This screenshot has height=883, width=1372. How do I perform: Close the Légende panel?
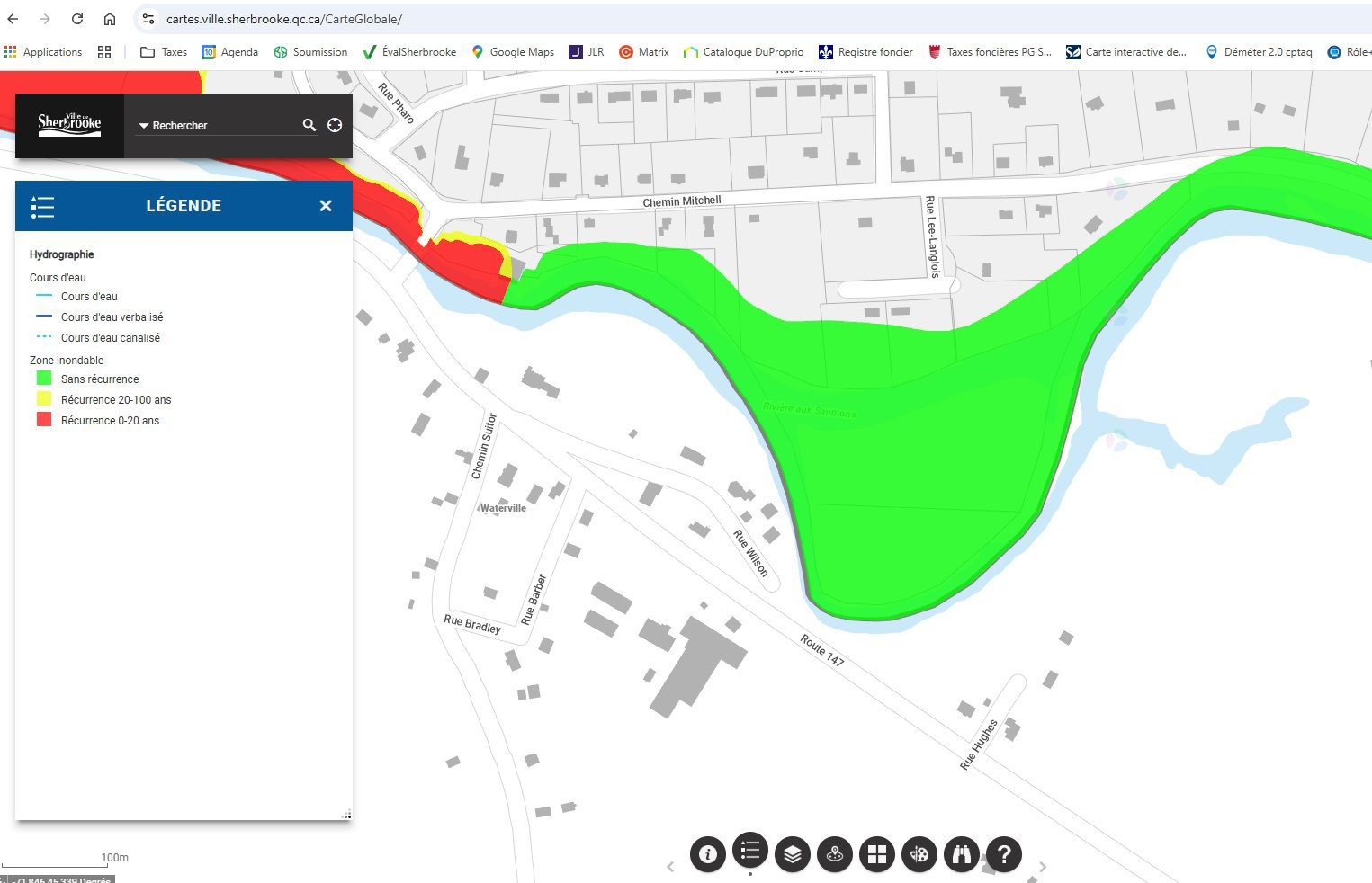326,206
